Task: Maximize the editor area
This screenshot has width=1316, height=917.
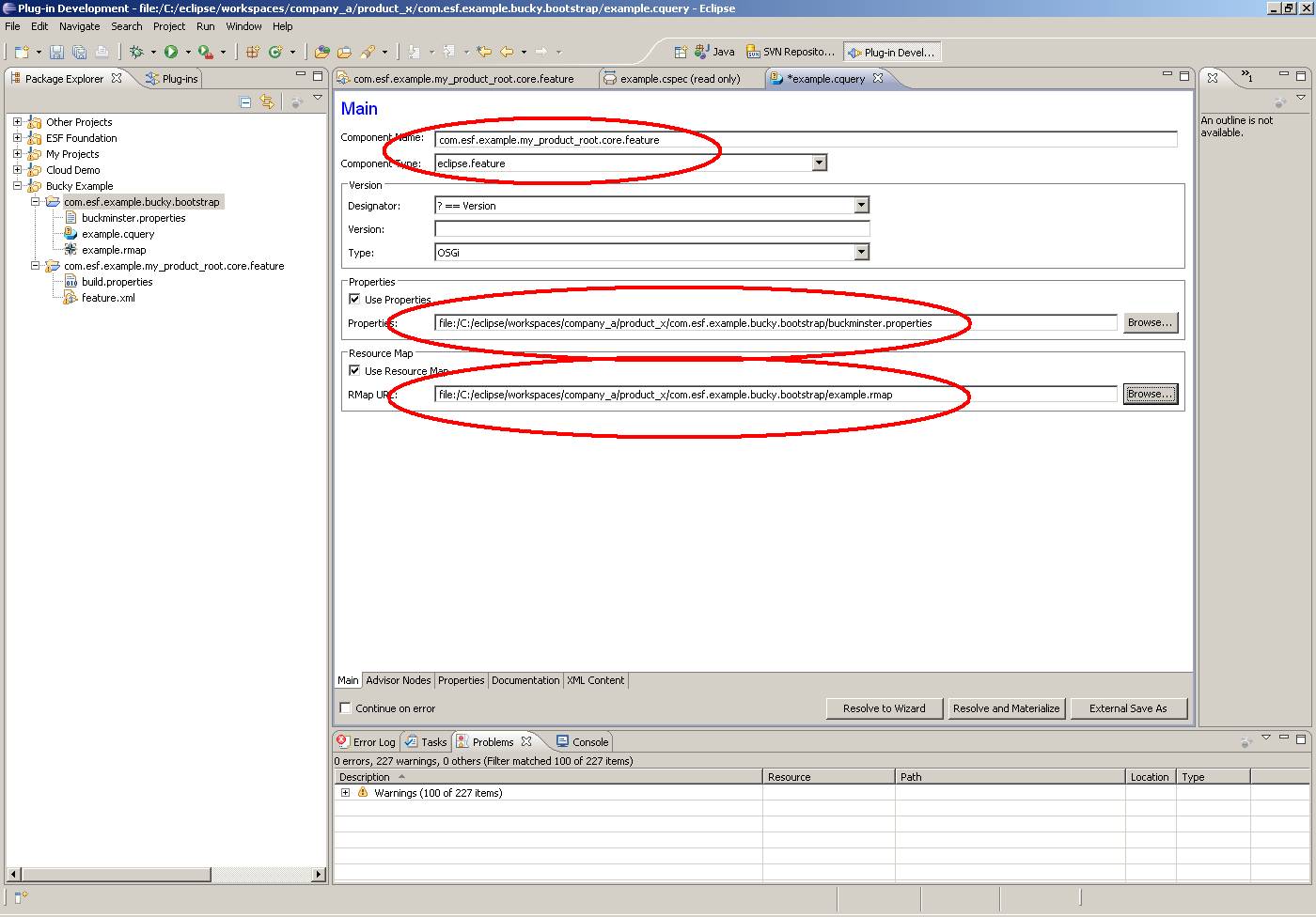Action: (x=1184, y=75)
